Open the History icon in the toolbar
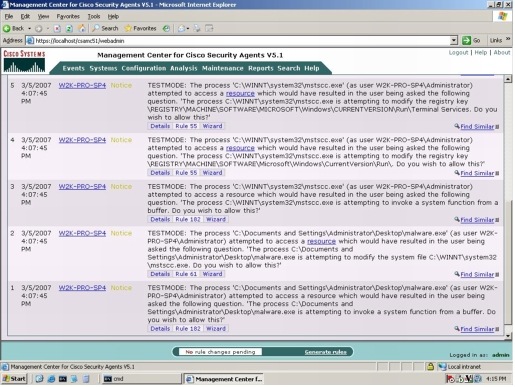This screenshot has width=515, height=387. (x=166, y=29)
